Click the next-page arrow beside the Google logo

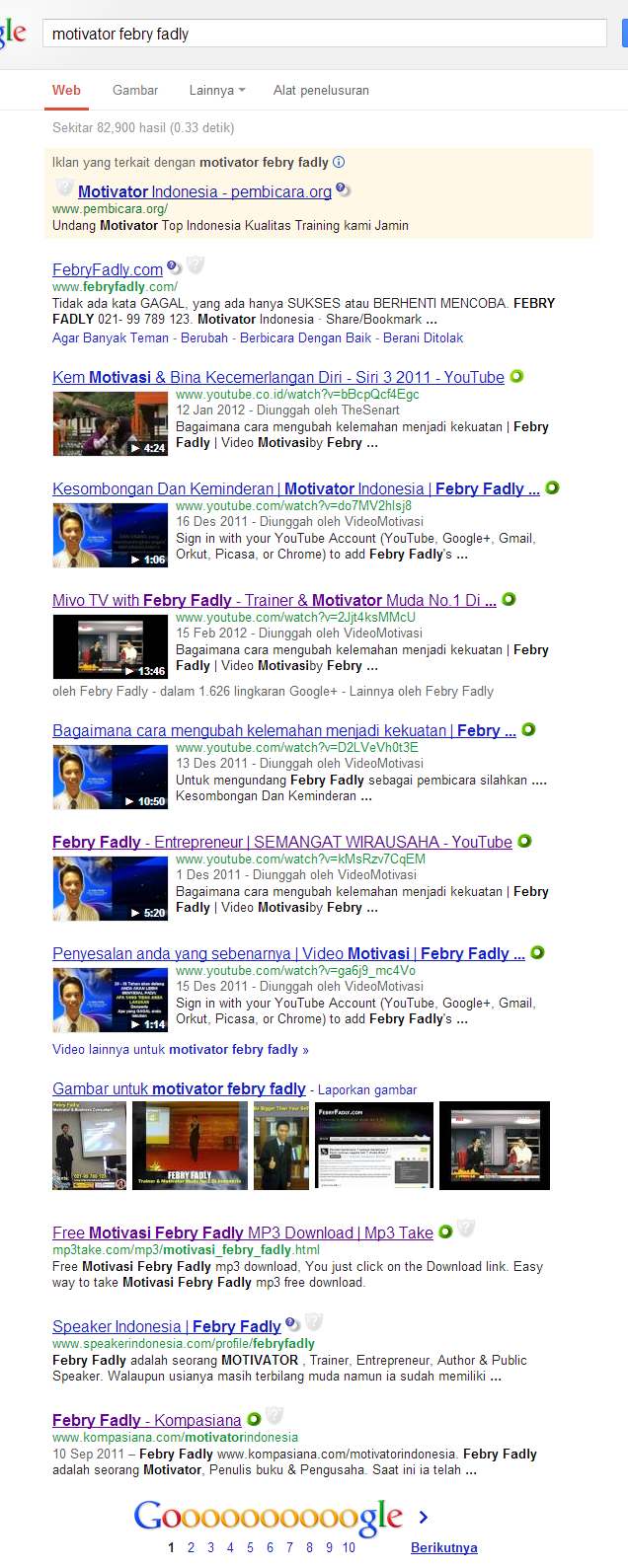click(x=424, y=1517)
